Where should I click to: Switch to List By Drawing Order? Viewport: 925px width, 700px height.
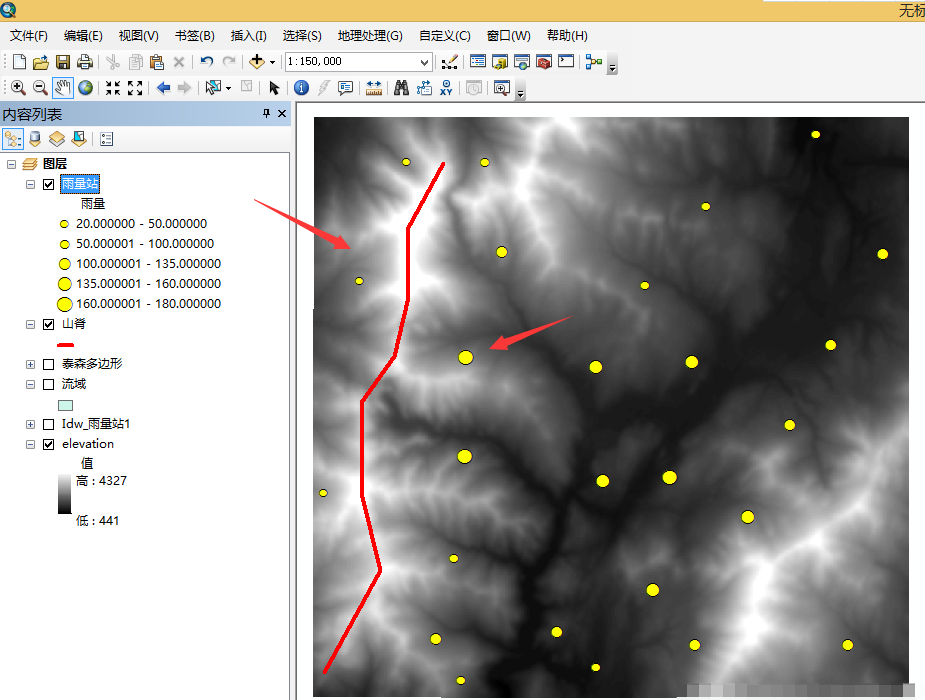pos(13,139)
